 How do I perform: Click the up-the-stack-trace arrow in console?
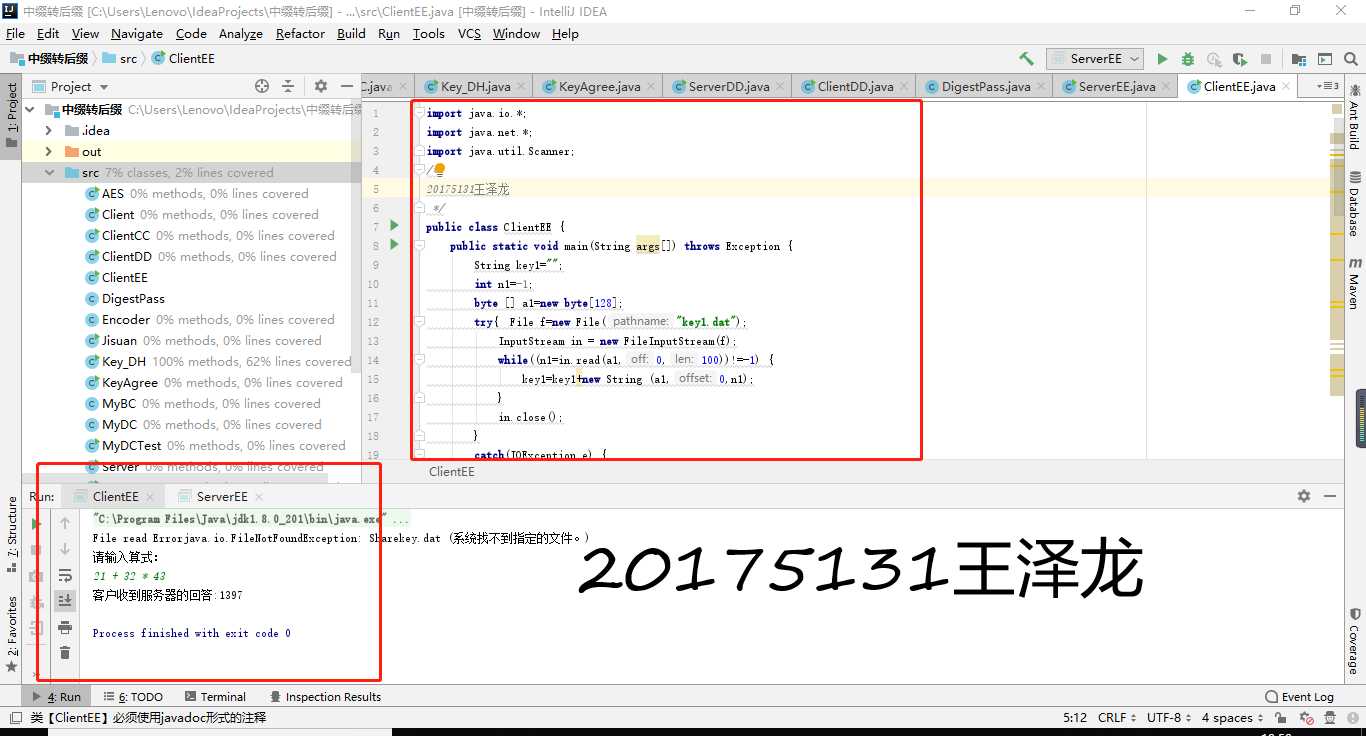point(65,523)
